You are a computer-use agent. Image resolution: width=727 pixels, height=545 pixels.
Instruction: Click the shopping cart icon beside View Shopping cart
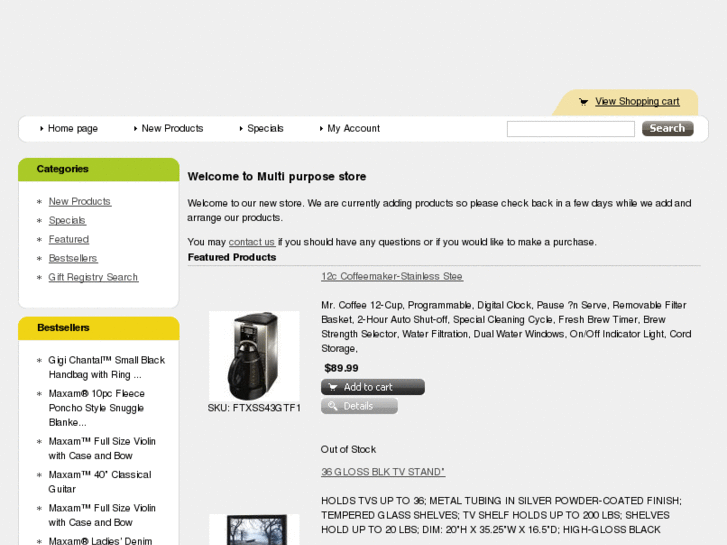pyautogui.click(x=583, y=102)
